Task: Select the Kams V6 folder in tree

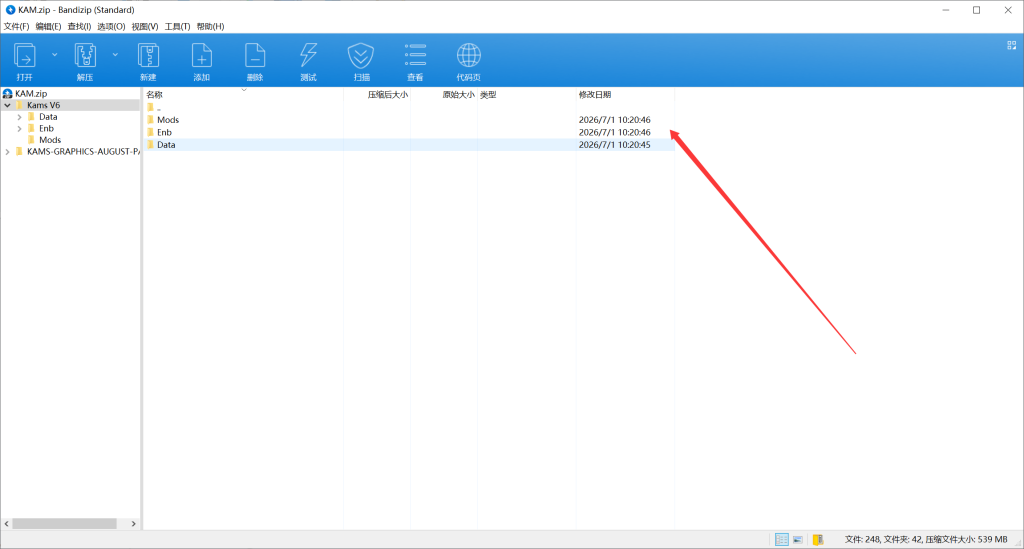Action: point(43,105)
